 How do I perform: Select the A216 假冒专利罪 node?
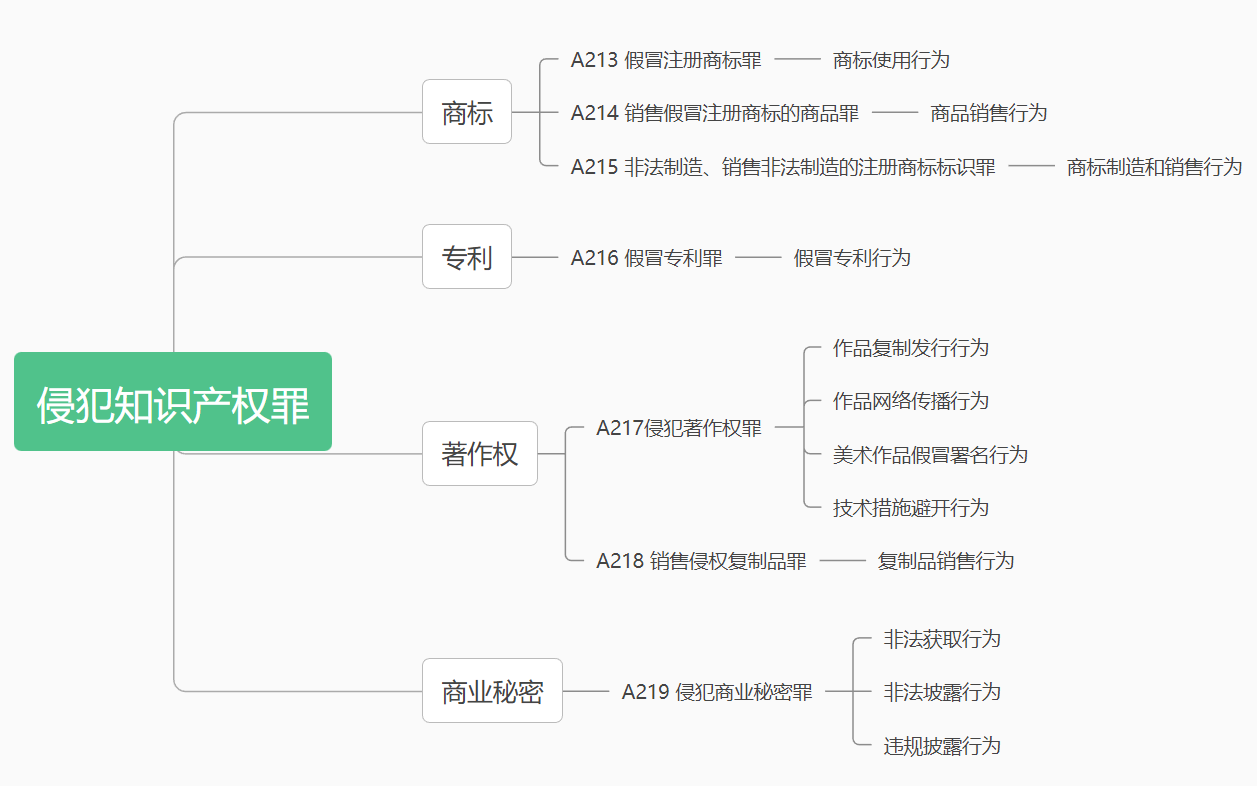(x=646, y=258)
